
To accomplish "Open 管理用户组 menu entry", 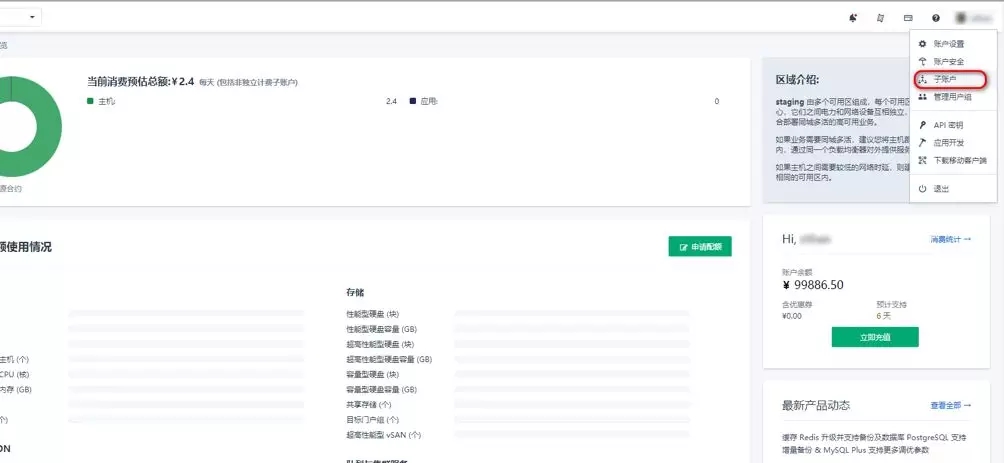I will tap(952, 97).
